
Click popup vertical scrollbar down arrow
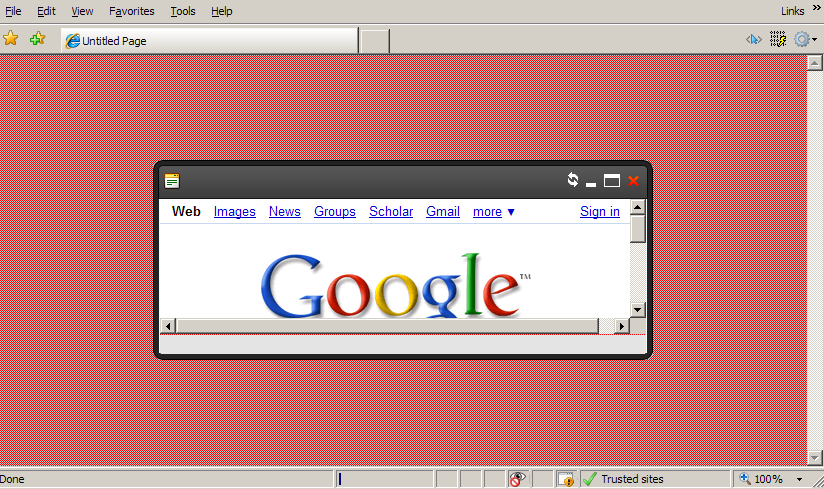[x=637, y=310]
